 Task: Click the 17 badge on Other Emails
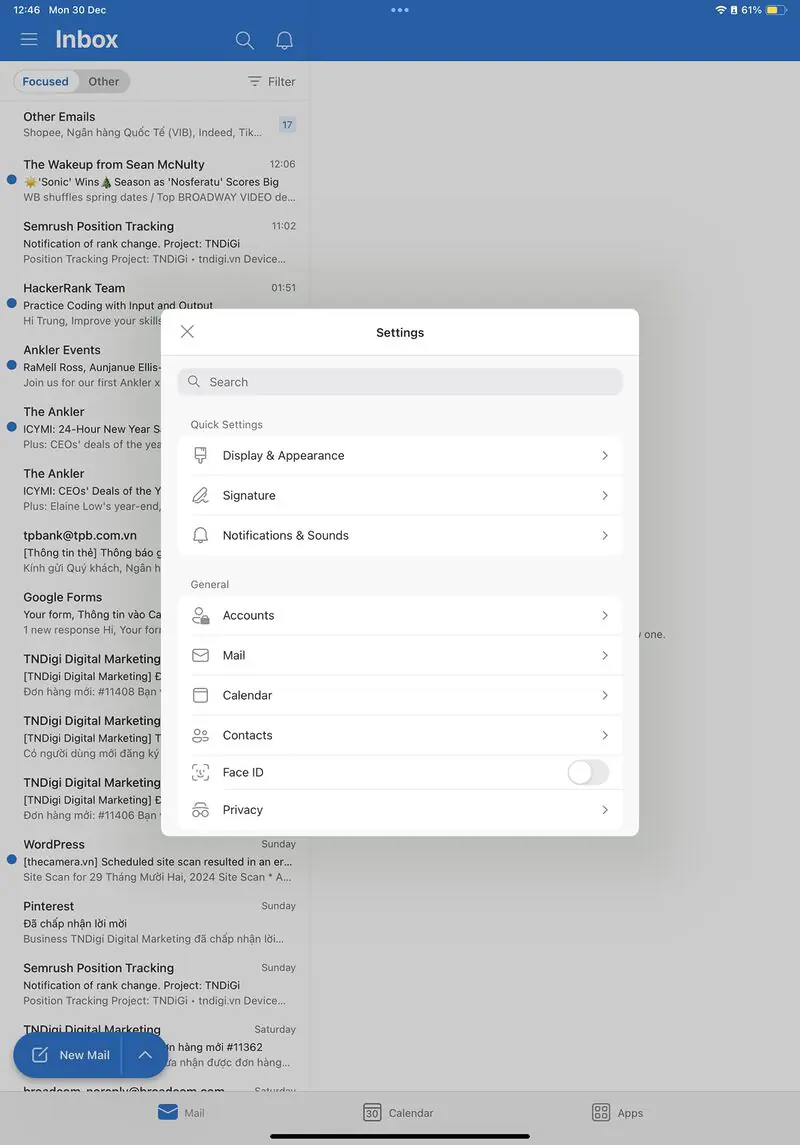click(x=288, y=125)
